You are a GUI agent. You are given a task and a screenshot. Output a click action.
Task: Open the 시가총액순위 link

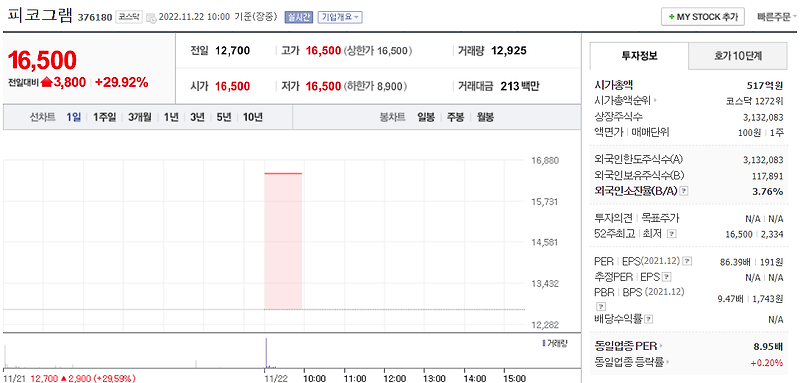[626, 100]
